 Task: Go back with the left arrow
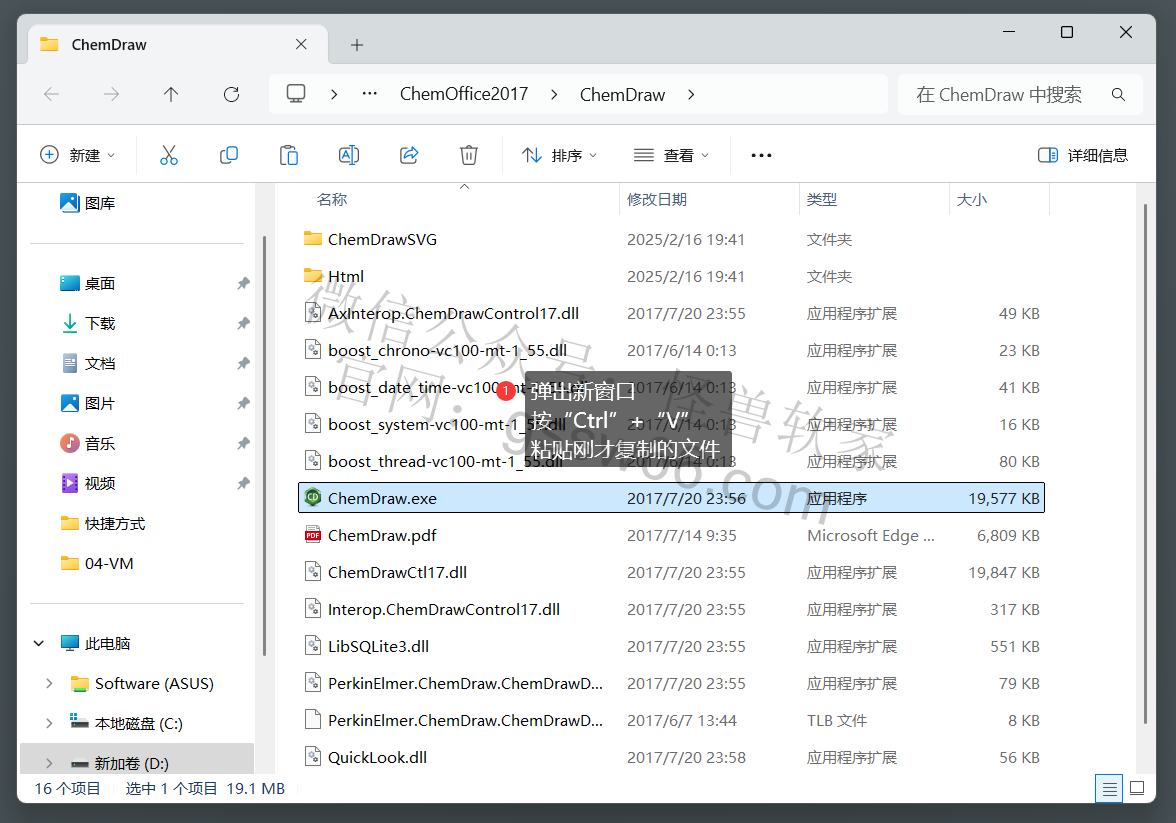(52, 95)
